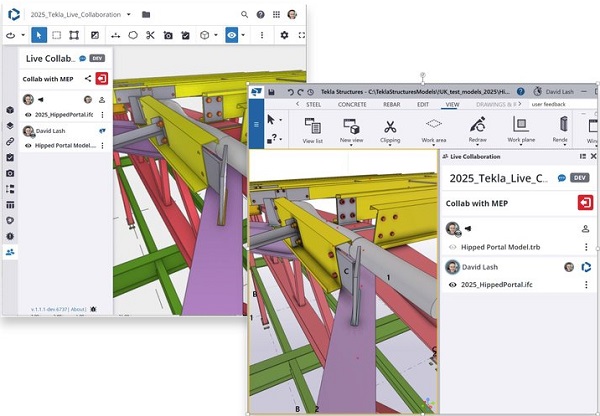Image resolution: width=600 pixels, height=416 pixels.
Task: Open the project folder icon
Action: click(146, 15)
